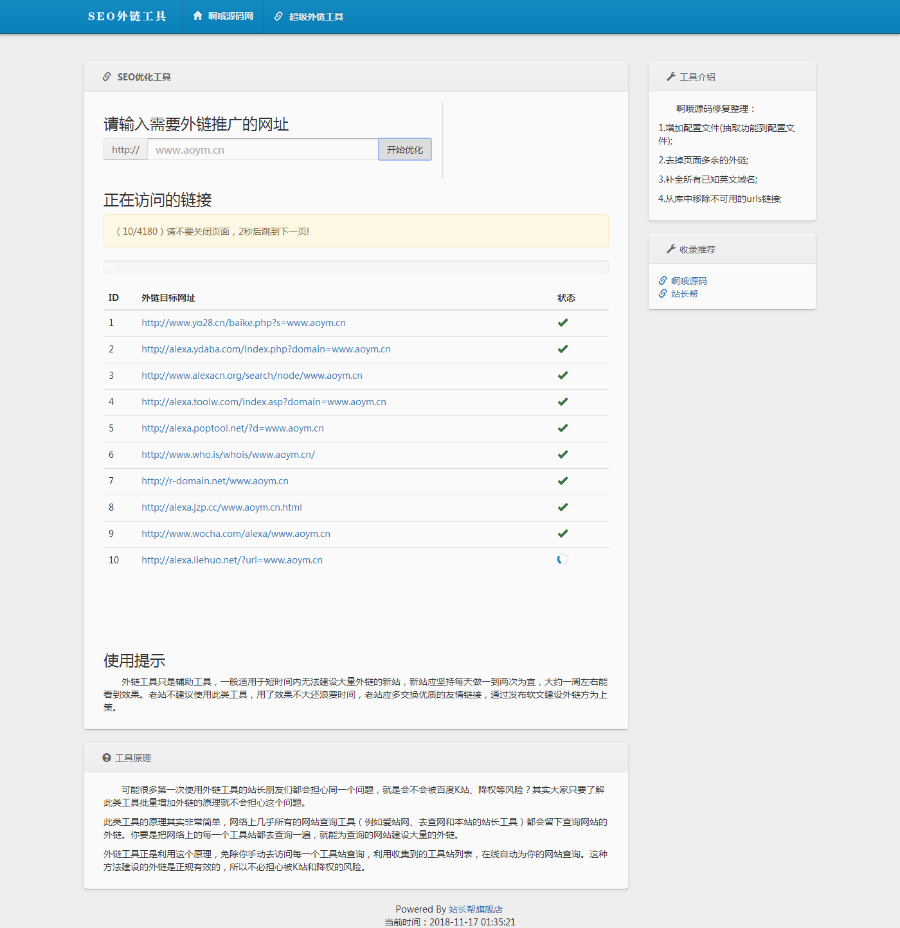Click the loading spinner status on row 10
The image size is (900, 928).
(562, 559)
